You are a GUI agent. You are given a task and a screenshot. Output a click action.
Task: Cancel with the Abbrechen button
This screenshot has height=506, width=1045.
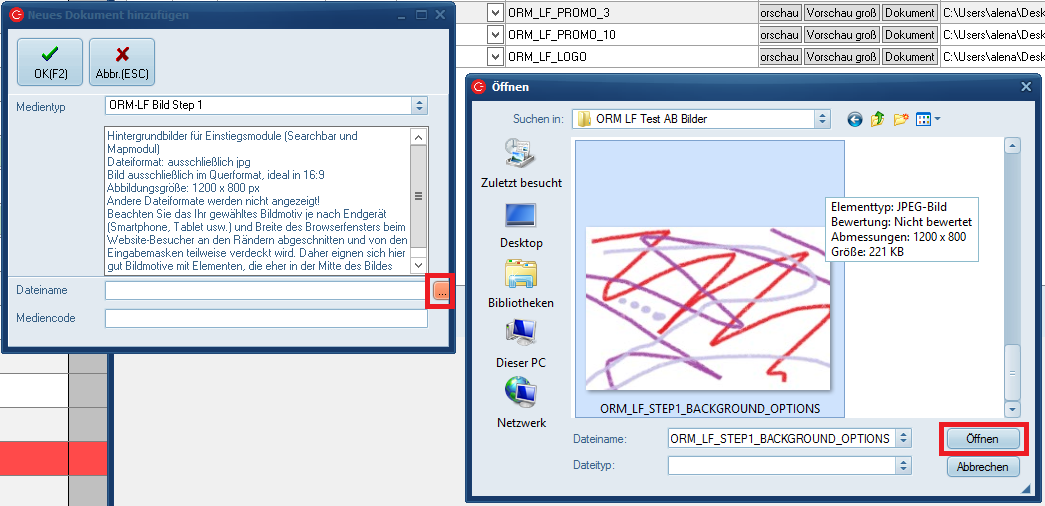(981, 467)
